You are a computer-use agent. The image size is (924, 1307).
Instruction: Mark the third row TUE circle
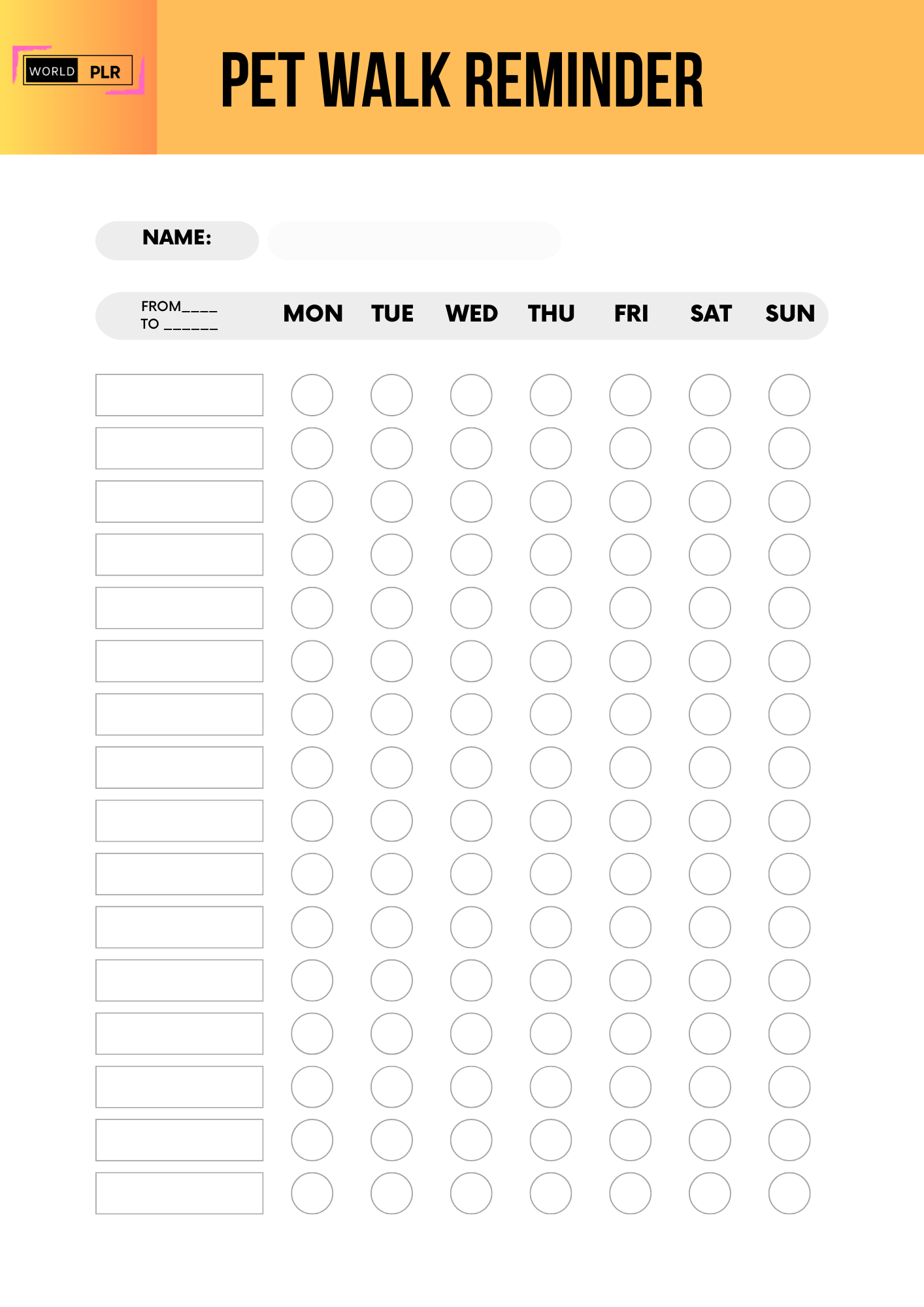coord(391,501)
